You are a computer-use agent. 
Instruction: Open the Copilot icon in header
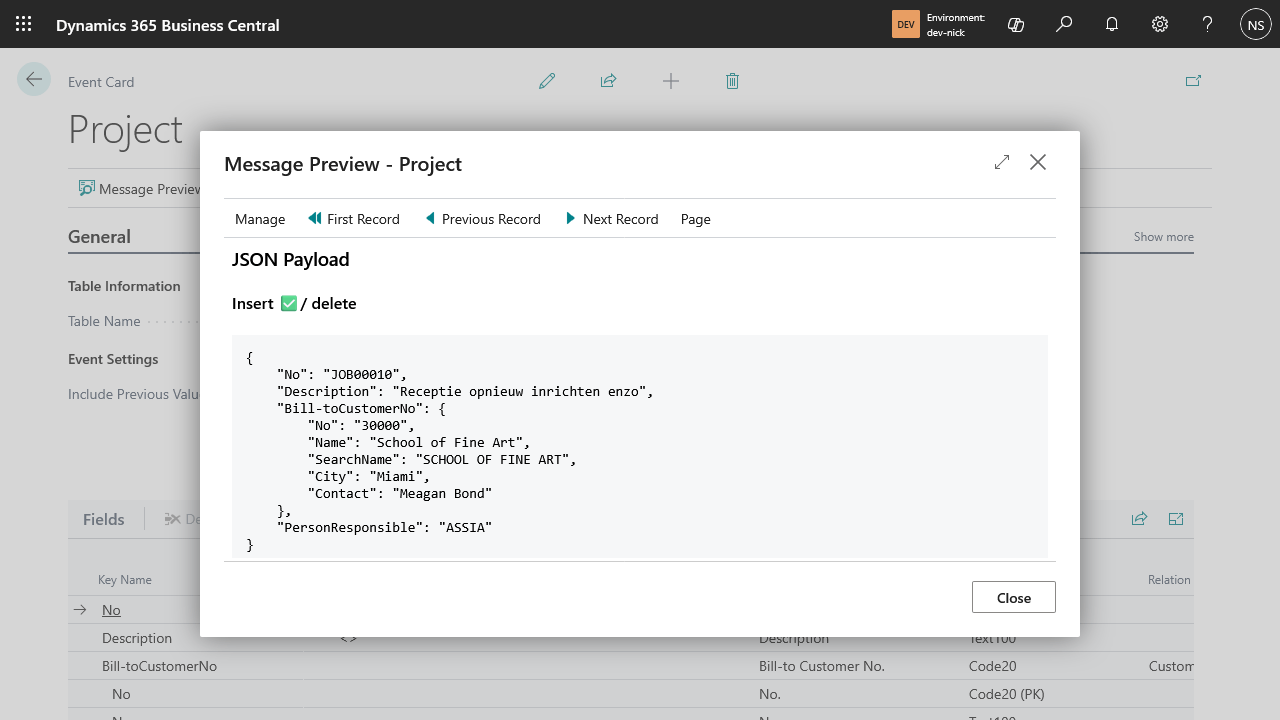coord(1016,24)
